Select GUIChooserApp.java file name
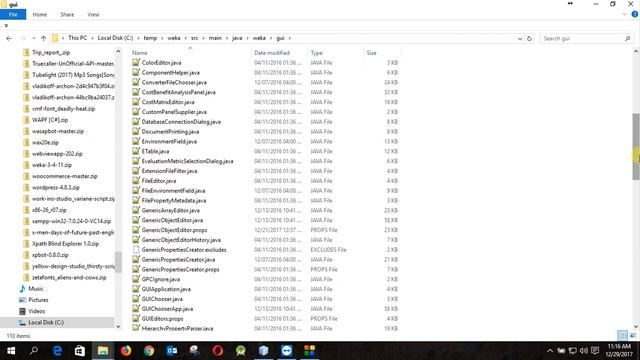The image size is (640, 360). (167, 309)
